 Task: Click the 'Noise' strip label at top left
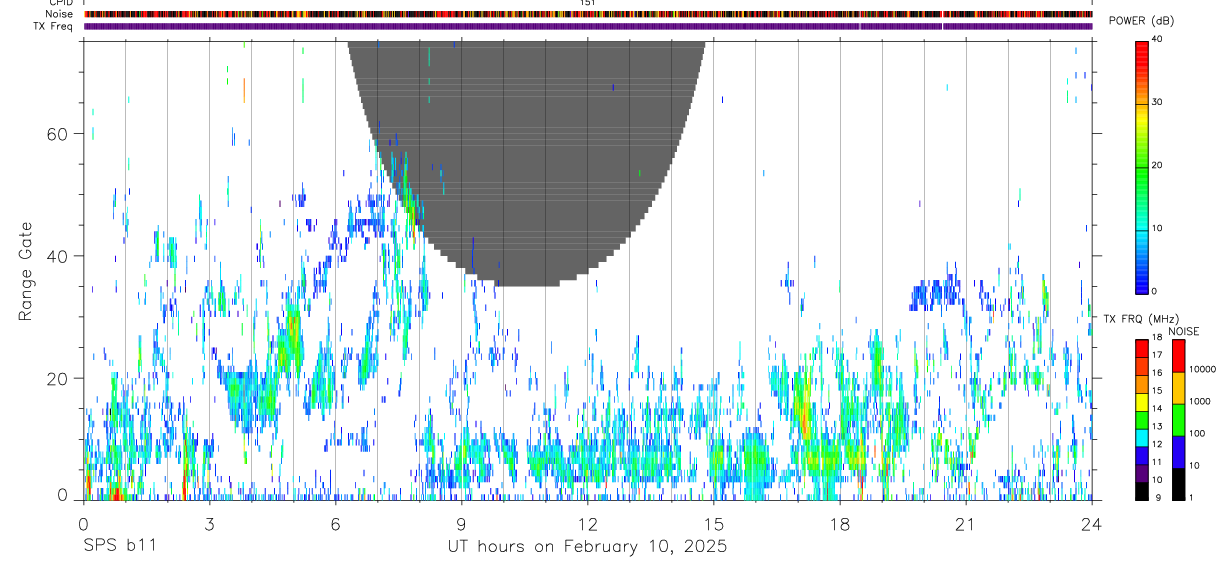click(59, 14)
